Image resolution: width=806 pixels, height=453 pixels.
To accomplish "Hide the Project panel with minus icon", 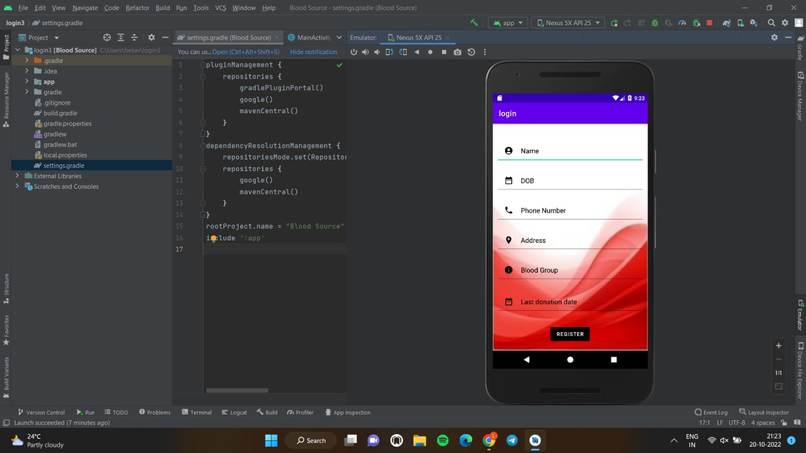I will coord(165,38).
